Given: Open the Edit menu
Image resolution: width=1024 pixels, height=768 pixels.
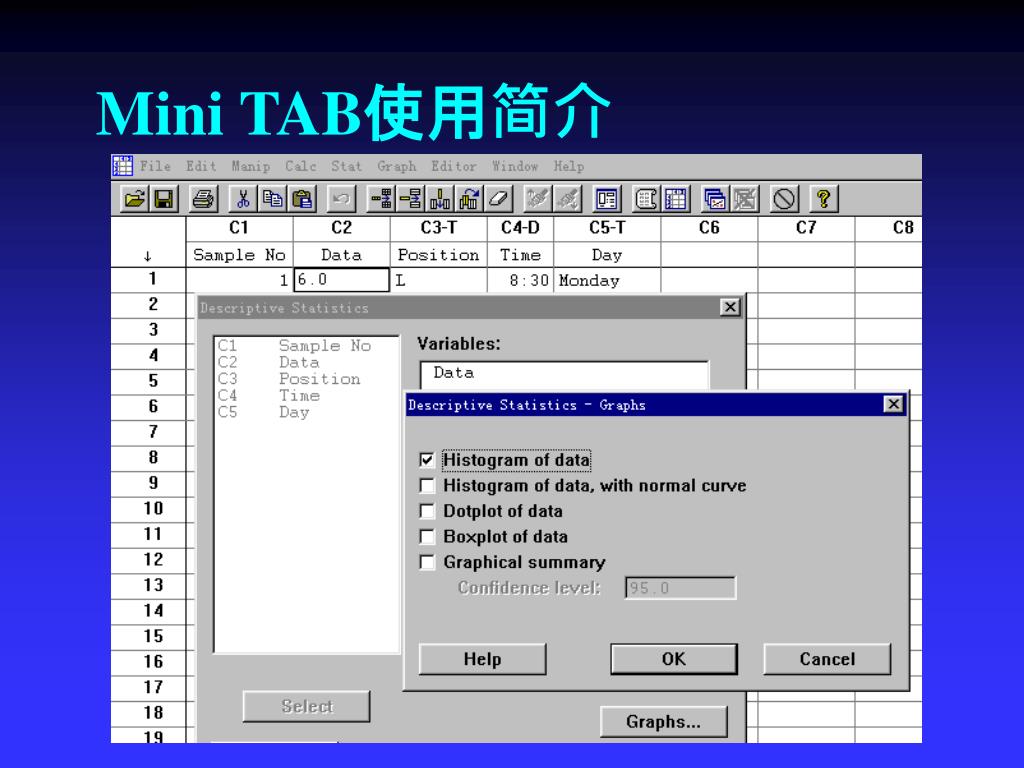Looking at the screenshot, I should [201, 166].
